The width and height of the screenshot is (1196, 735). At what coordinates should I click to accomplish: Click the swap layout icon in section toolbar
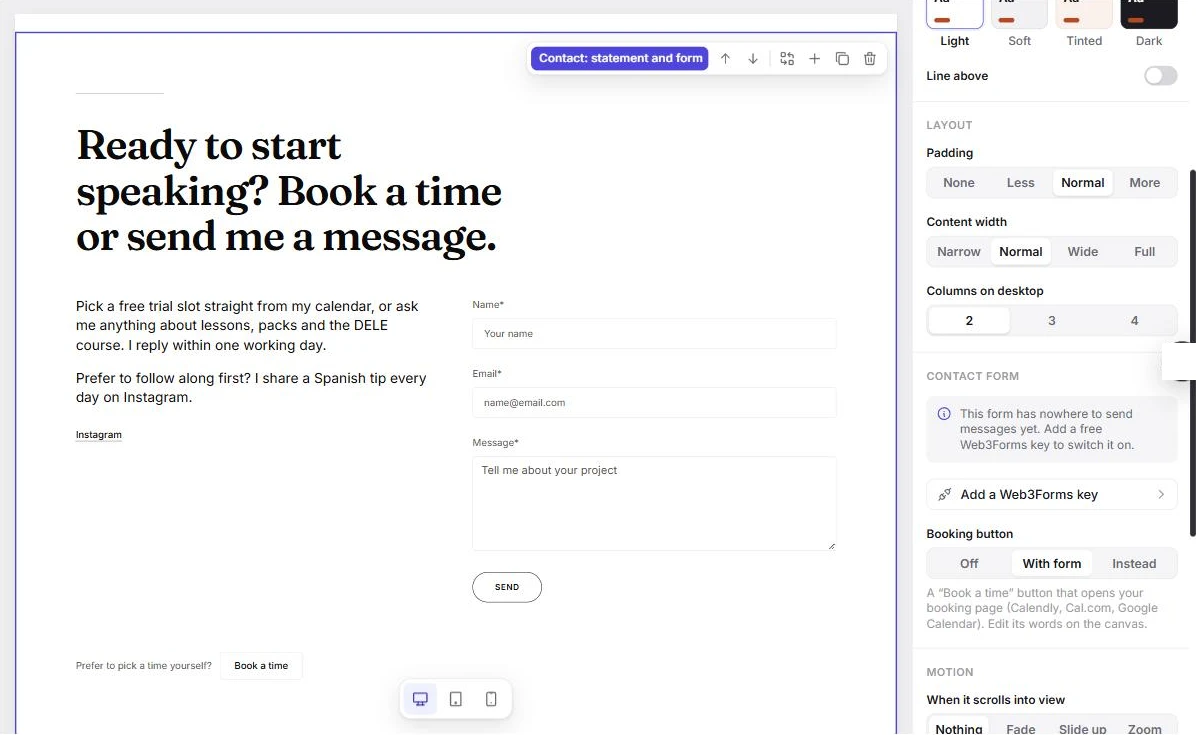(787, 59)
